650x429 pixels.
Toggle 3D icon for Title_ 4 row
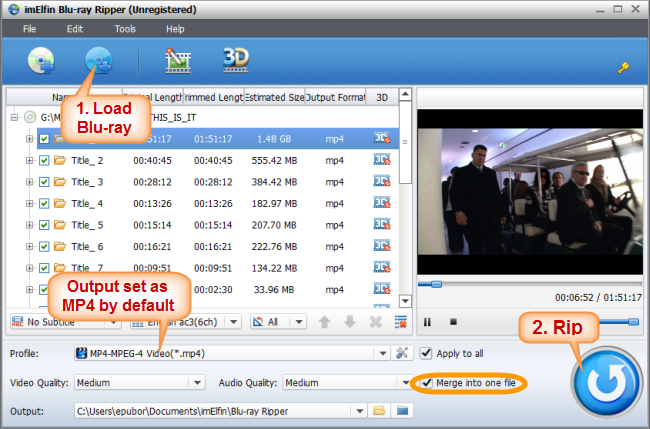click(382, 203)
